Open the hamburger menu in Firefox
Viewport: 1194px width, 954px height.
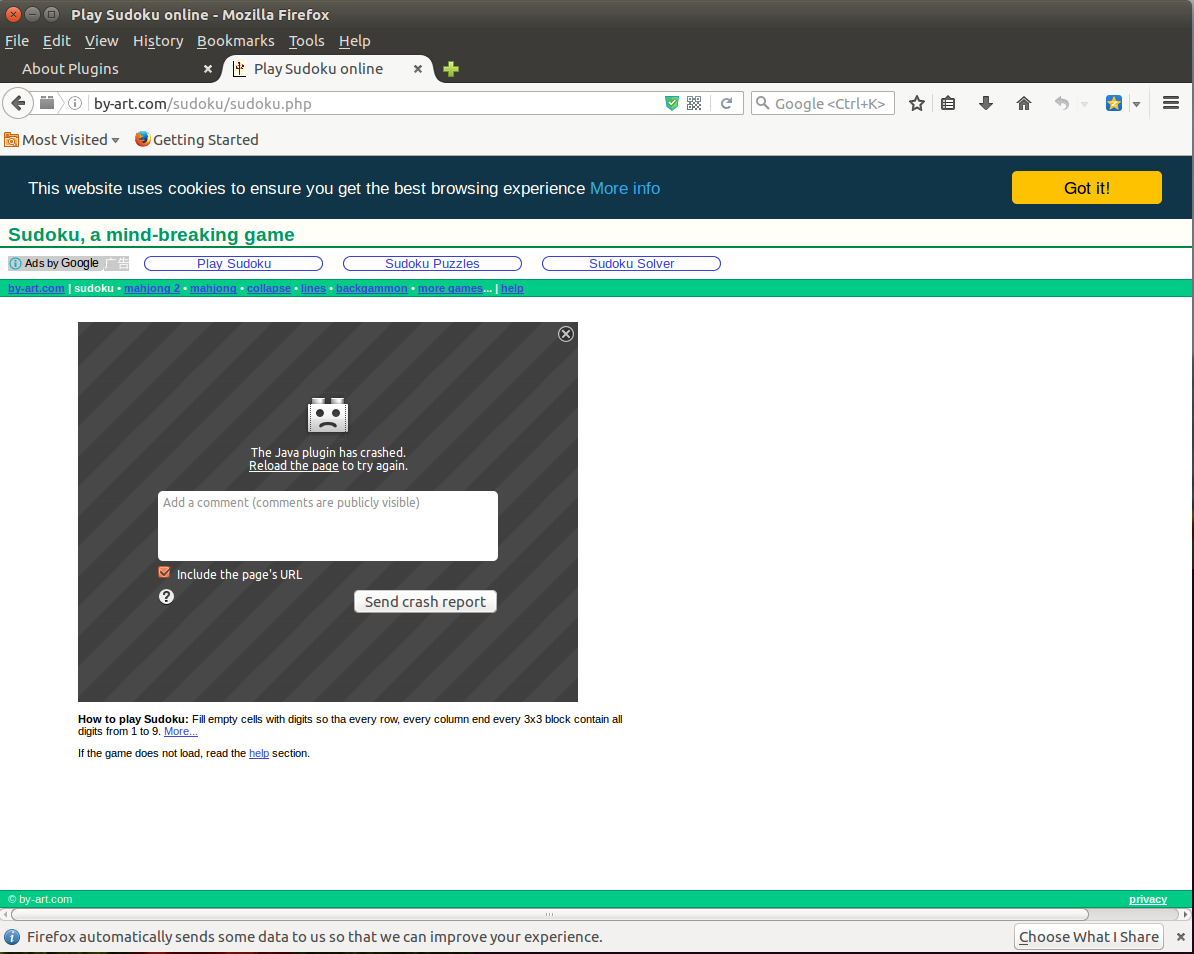tap(1171, 103)
